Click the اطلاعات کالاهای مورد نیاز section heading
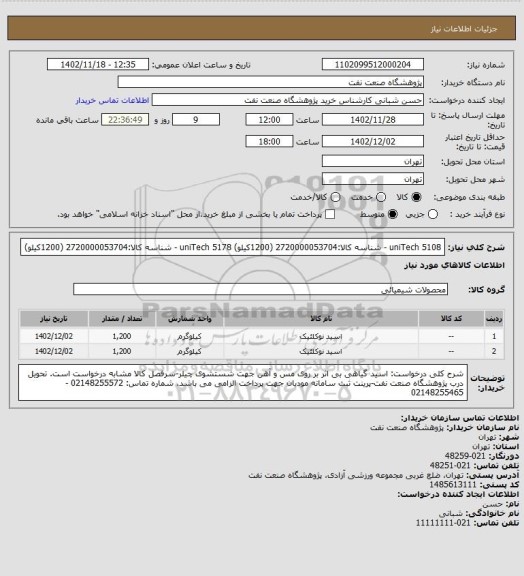 454,265
